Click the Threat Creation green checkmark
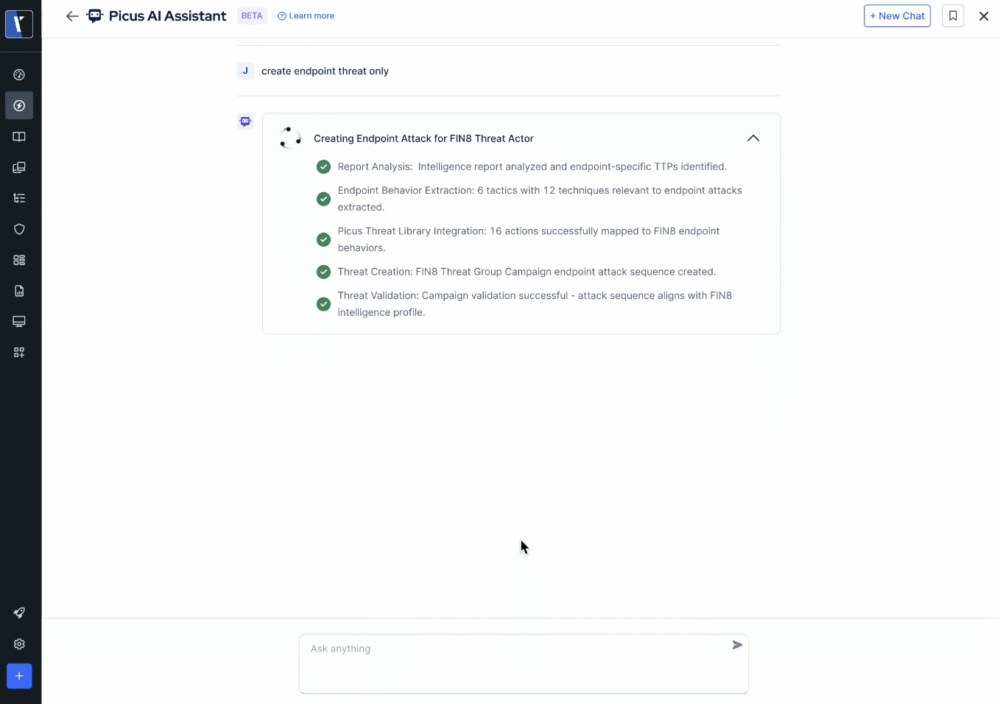The width and height of the screenshot is (1000, 704). pyautogui.click(x=323, y=272)
